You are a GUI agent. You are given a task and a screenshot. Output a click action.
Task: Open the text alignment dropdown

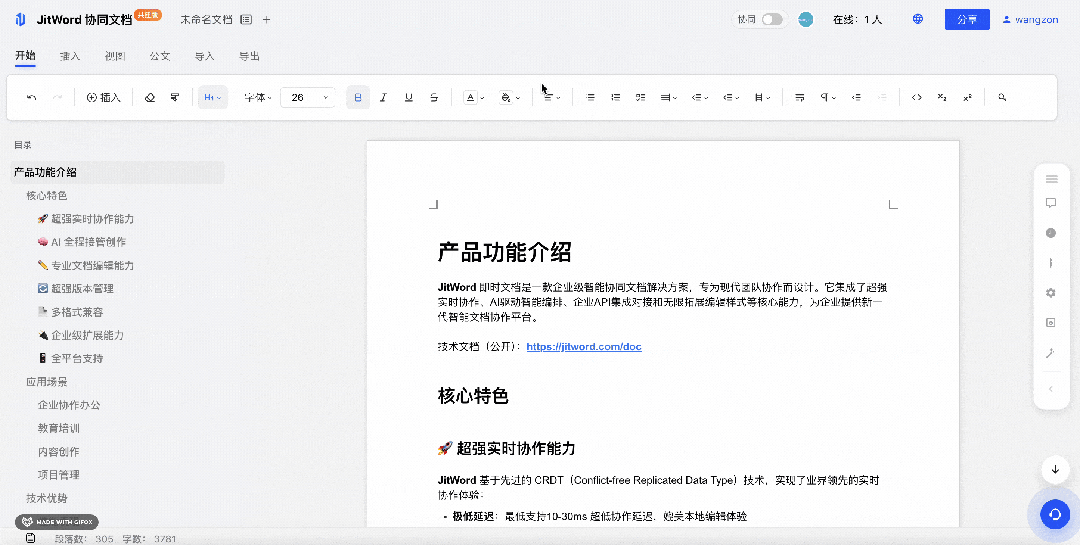[x=552, y=98]
